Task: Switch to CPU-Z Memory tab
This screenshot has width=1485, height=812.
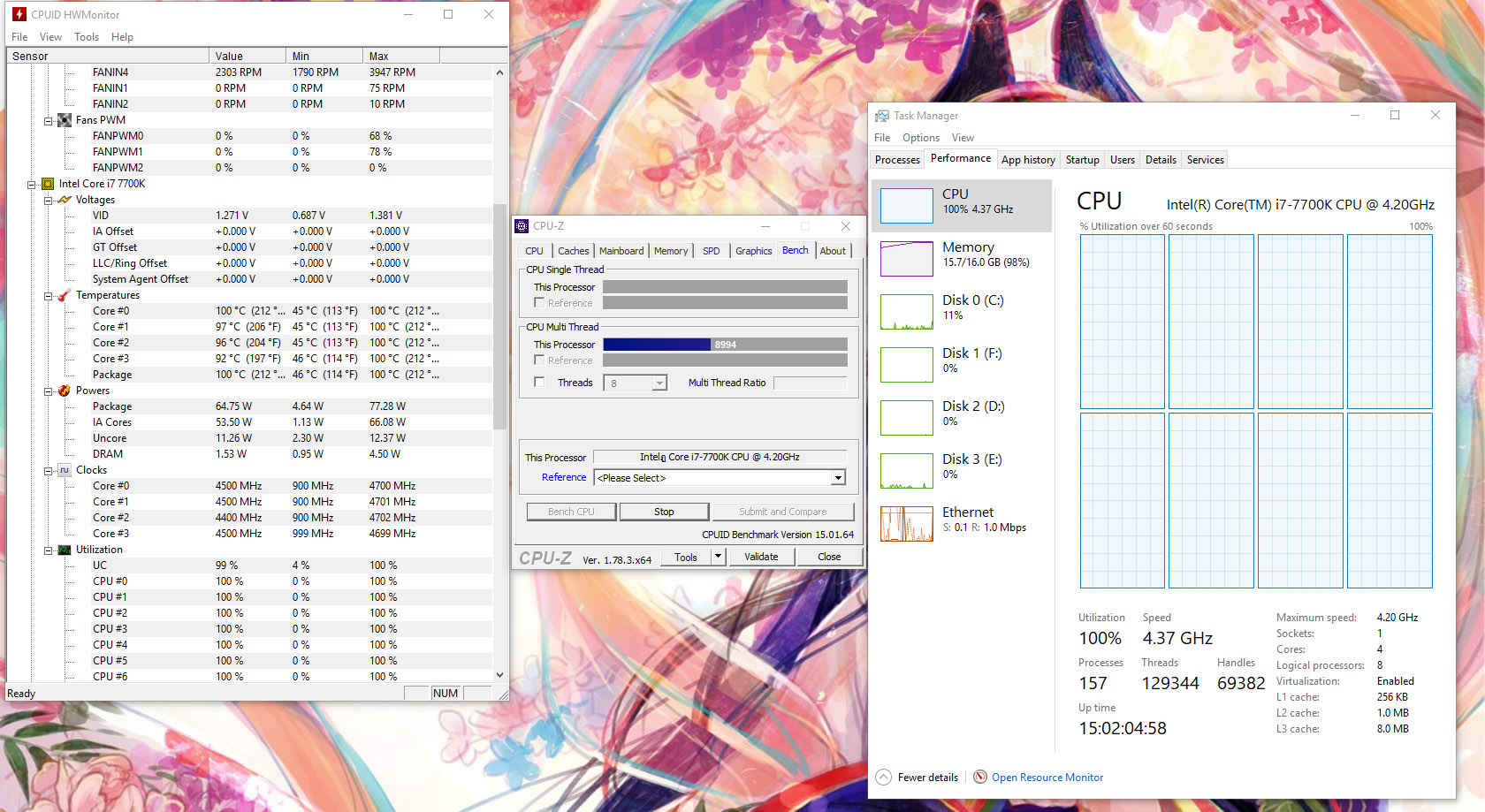Action: [x=671, y=251]
